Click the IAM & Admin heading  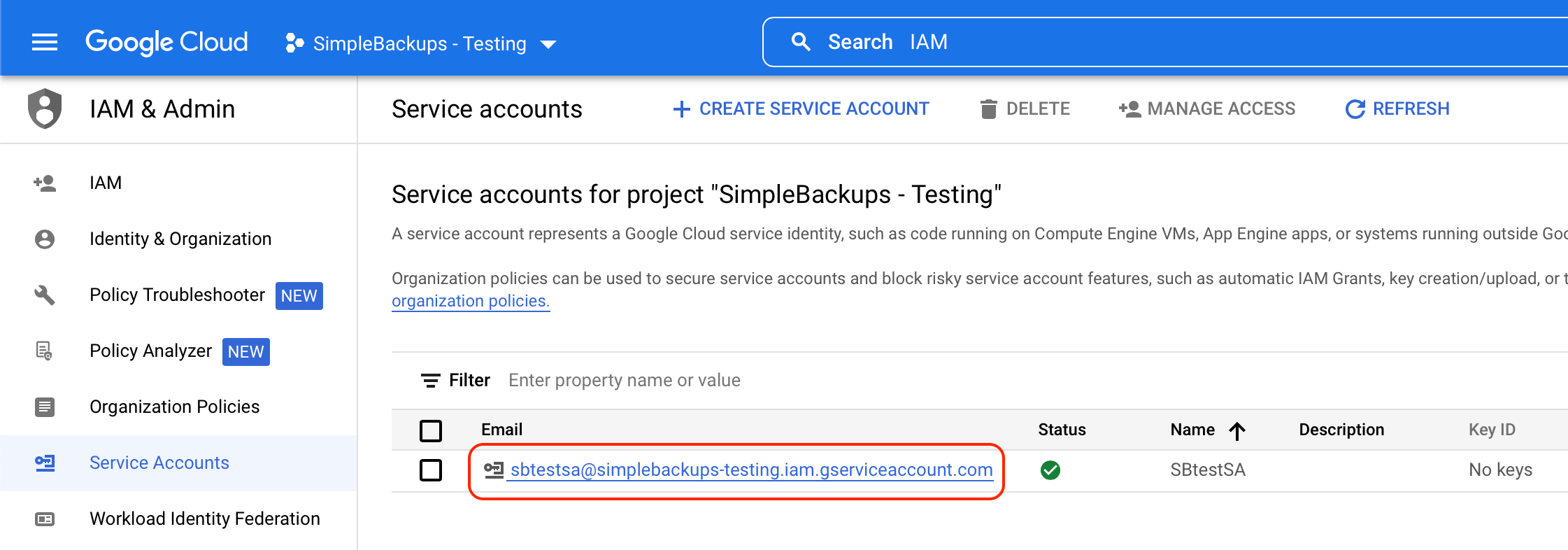click(162, 109)
